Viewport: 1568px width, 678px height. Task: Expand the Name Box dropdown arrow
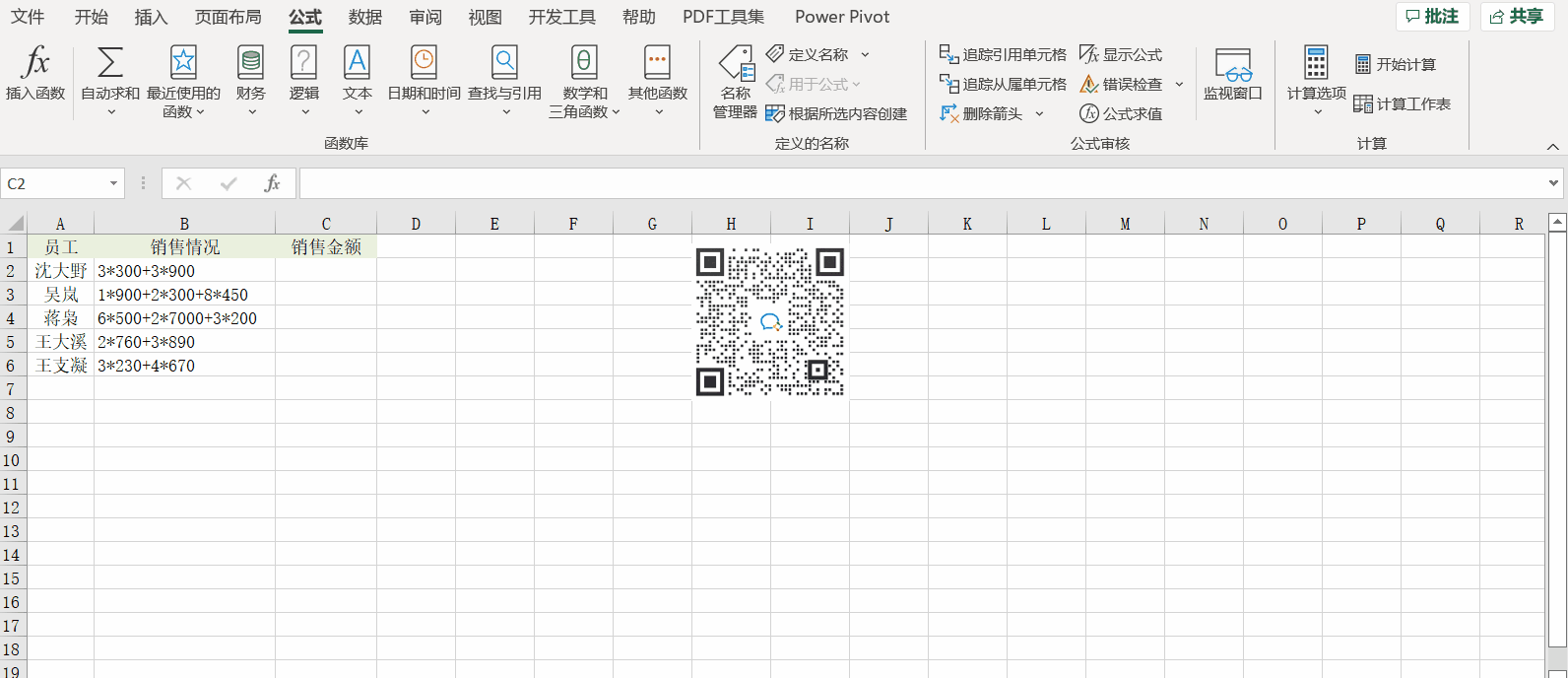click(113, 183)
